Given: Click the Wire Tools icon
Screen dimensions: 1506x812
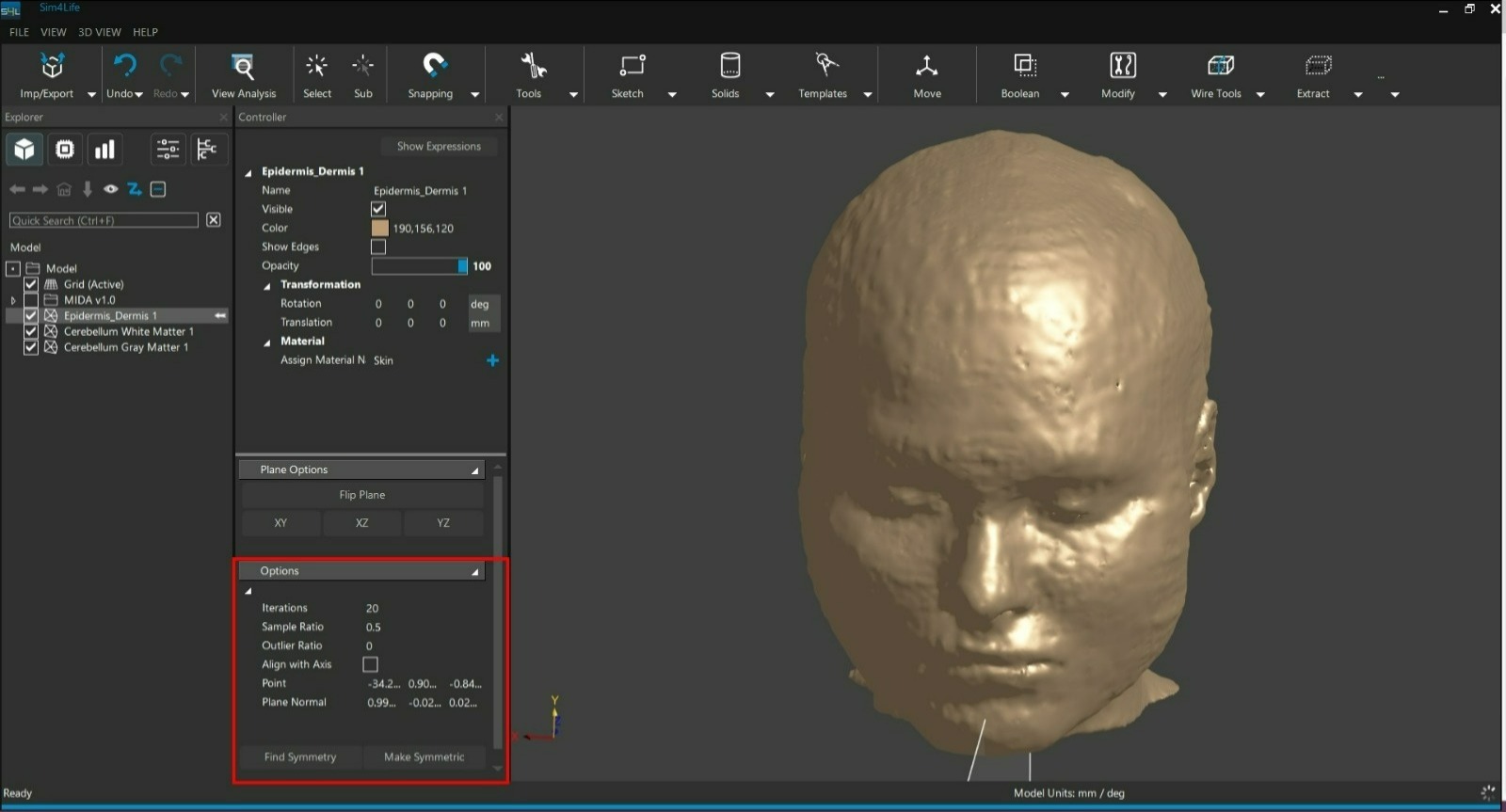Looking at the screenshot, I should coord(1219,66).
